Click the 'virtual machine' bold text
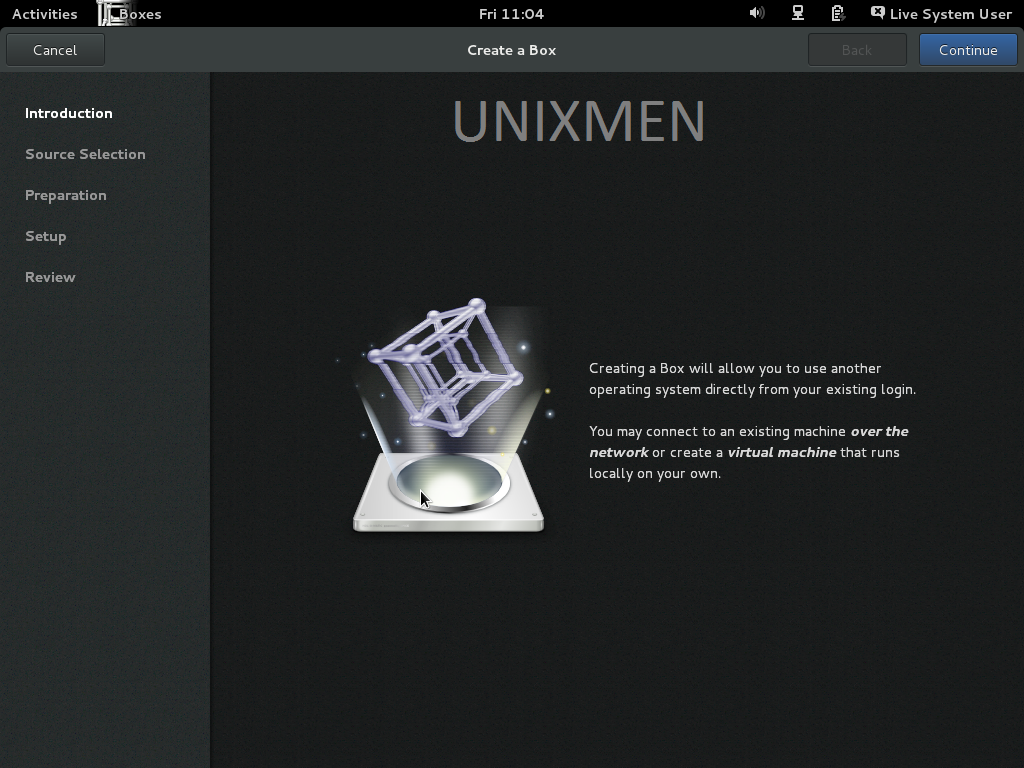Viewport: 1024px width, 768px height. tap(782, 452)
